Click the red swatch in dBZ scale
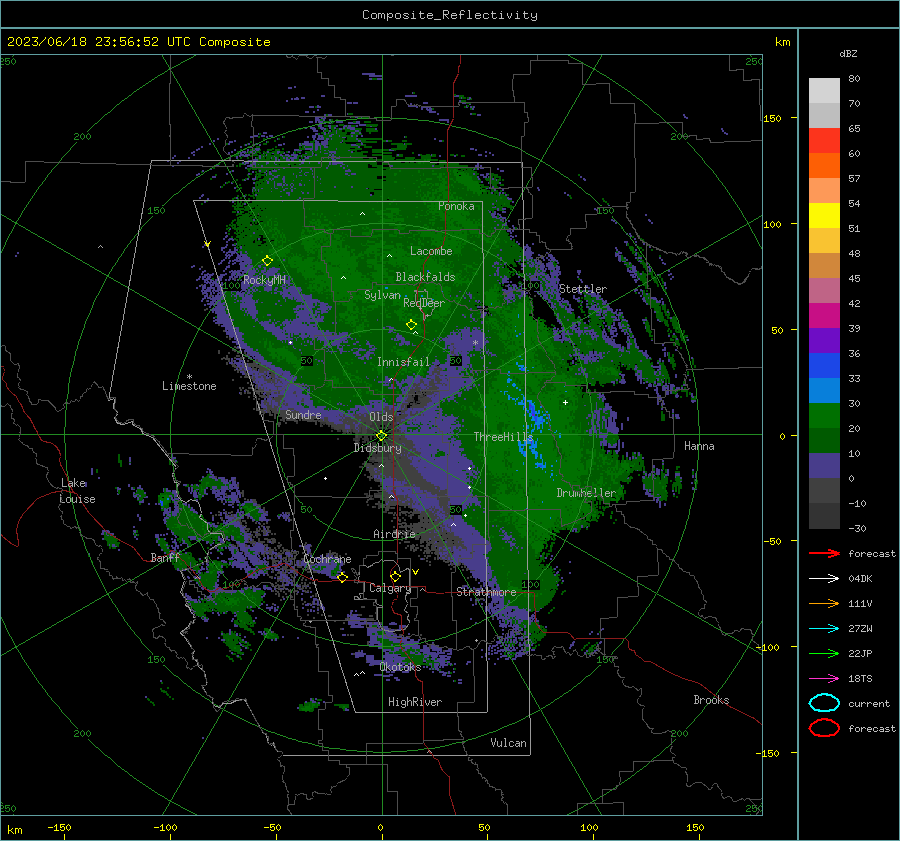The image size is (900, 841). [824, 140]
